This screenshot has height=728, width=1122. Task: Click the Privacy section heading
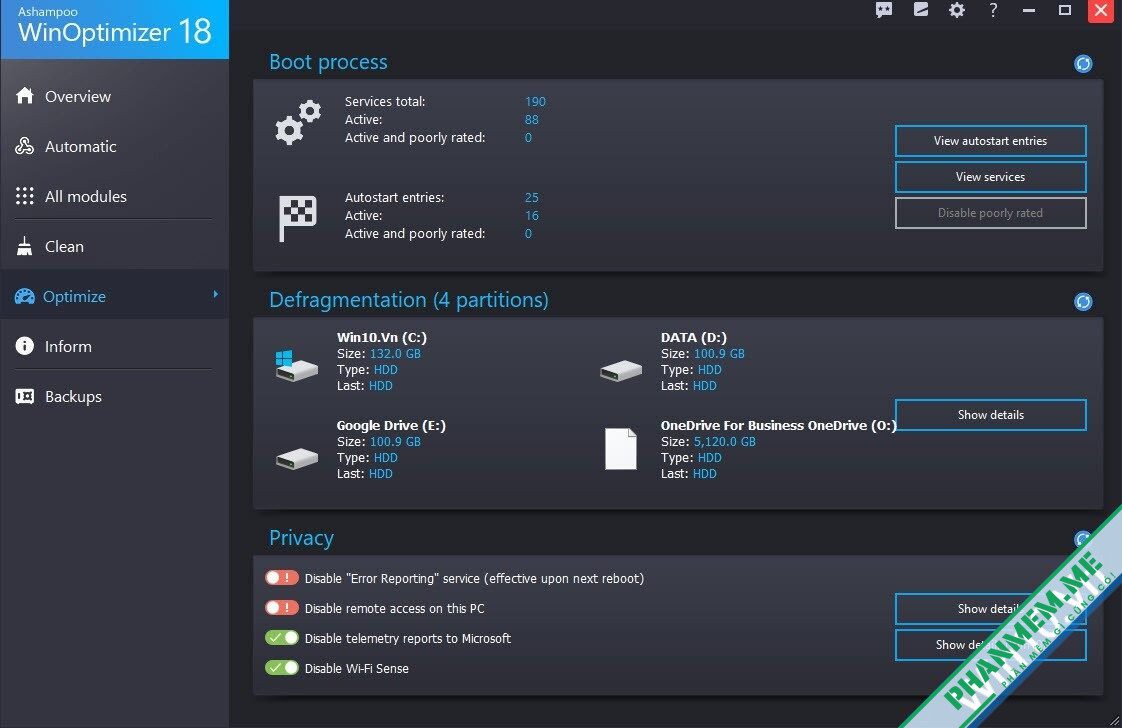(x=301, y=538)
